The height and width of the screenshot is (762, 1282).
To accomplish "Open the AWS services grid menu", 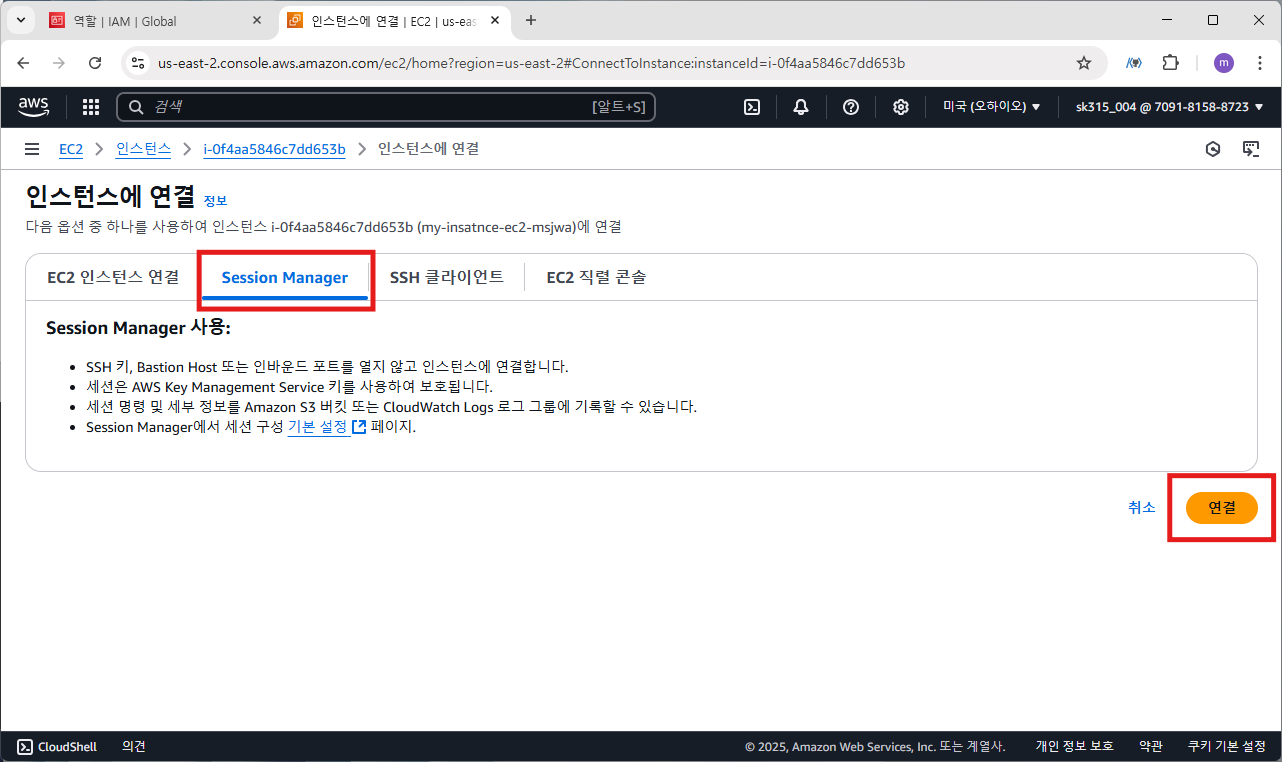I will tap(91, 107).
